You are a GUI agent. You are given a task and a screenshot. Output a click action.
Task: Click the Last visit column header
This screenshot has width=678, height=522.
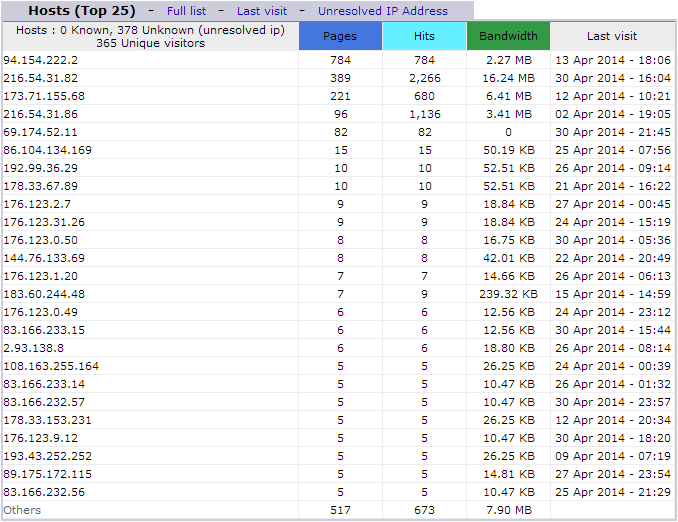pyautogui.click(x=612, y=36)
